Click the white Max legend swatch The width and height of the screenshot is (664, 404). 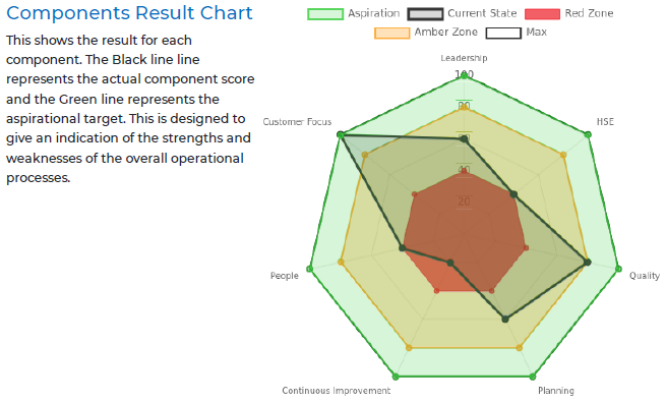502,33
